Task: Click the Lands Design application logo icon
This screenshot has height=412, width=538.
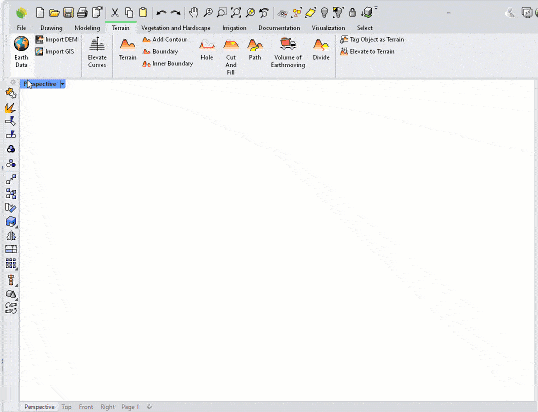Action: (x=21, y=13)
